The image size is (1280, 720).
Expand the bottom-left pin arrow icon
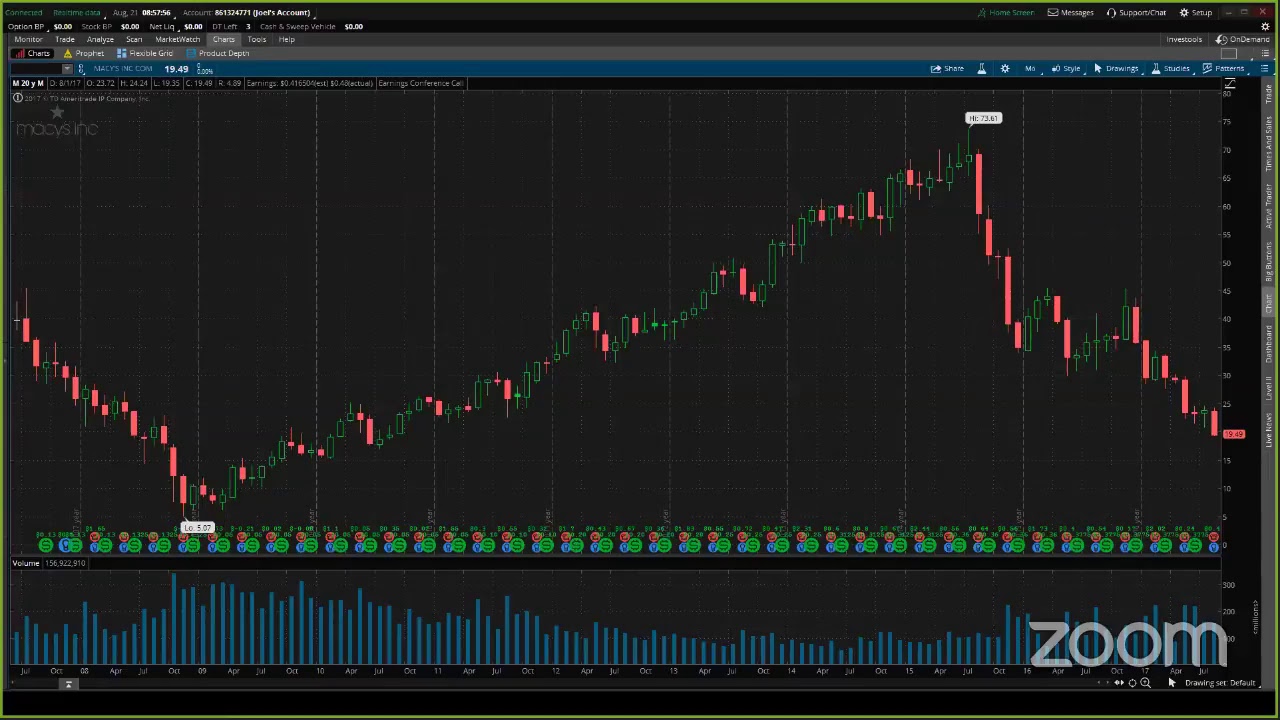pyautogui.click(x=68, y=684)
